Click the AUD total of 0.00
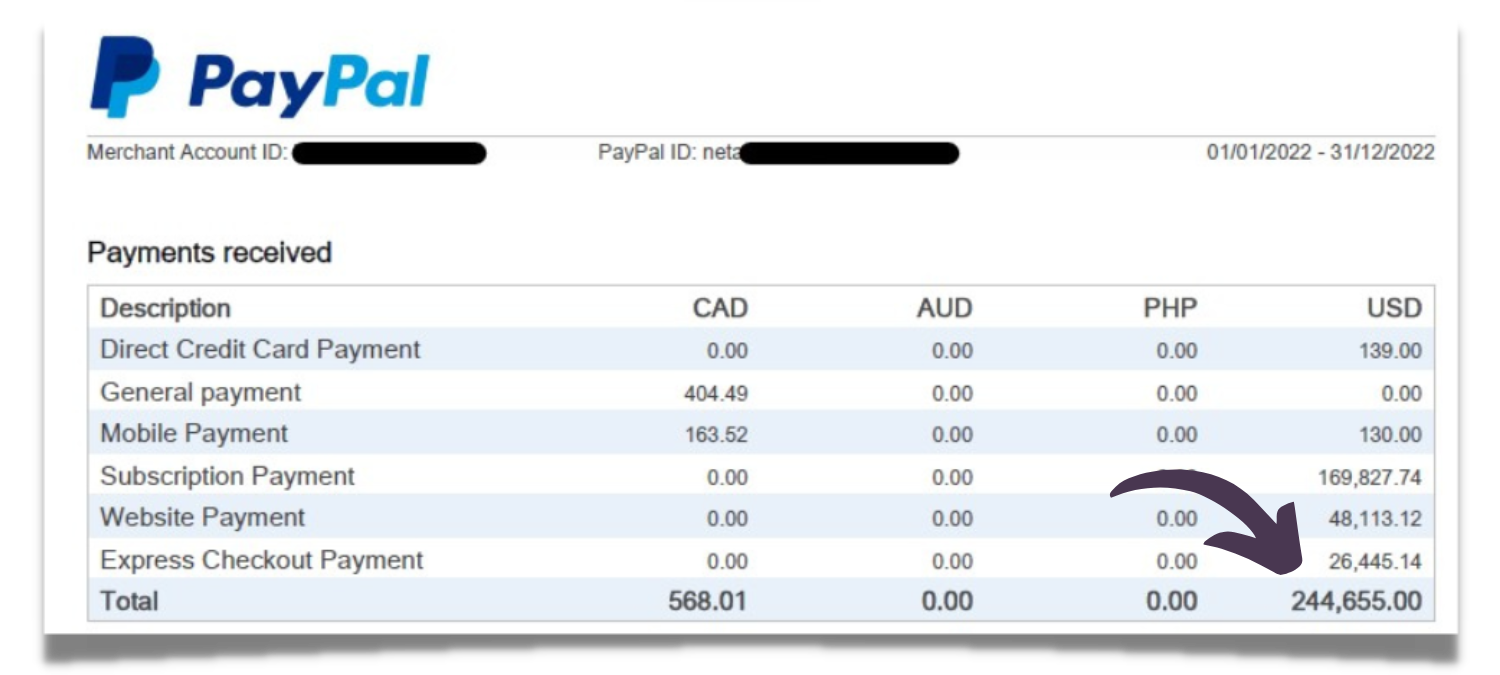The width and height of the screenshot is (1500, 675). click(x=946, y=602)
